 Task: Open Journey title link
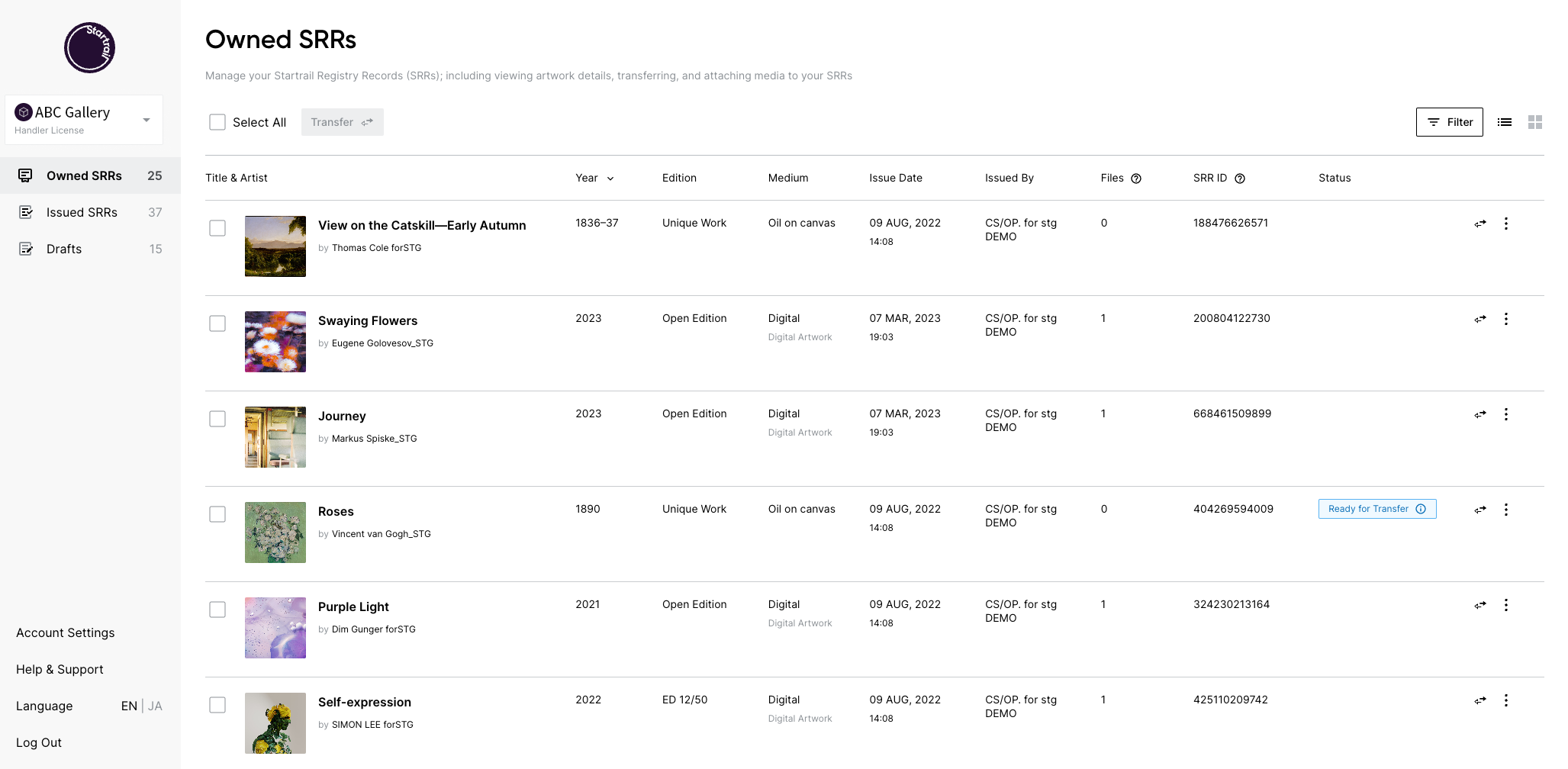pyautogui.click(x=342, y=416)
